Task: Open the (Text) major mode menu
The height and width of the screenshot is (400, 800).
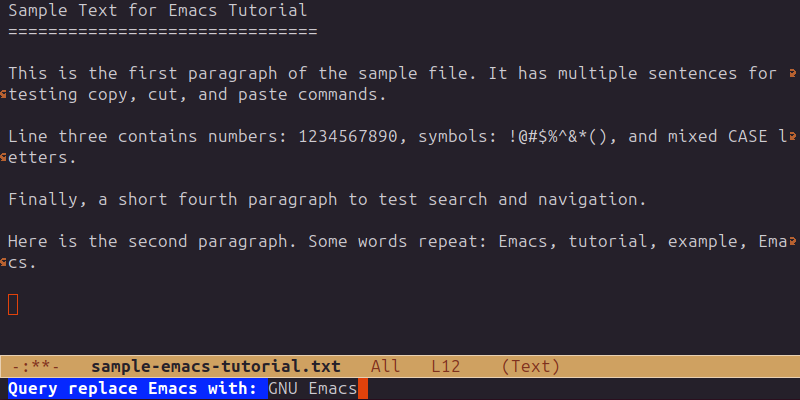Action: [531, 367]
